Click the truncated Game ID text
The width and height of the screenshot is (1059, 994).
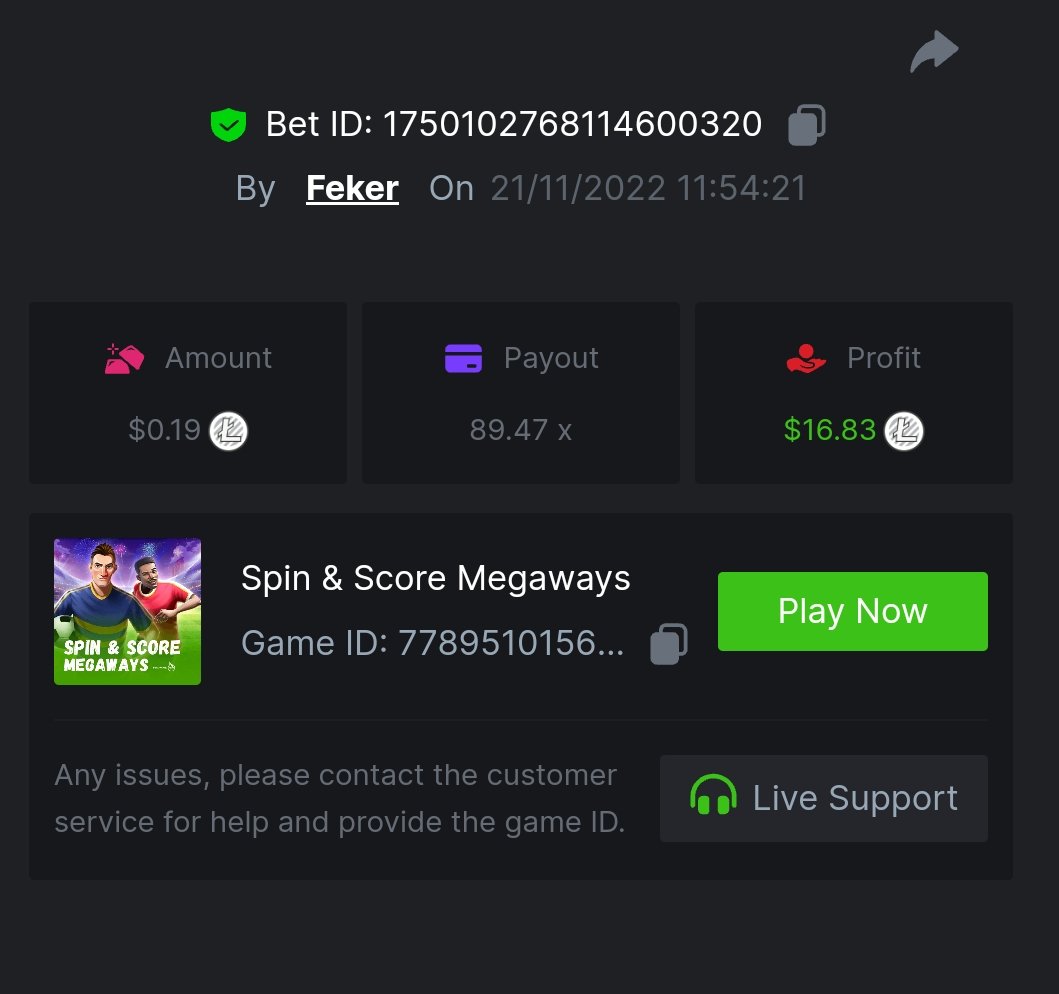(x=433, y=644)
